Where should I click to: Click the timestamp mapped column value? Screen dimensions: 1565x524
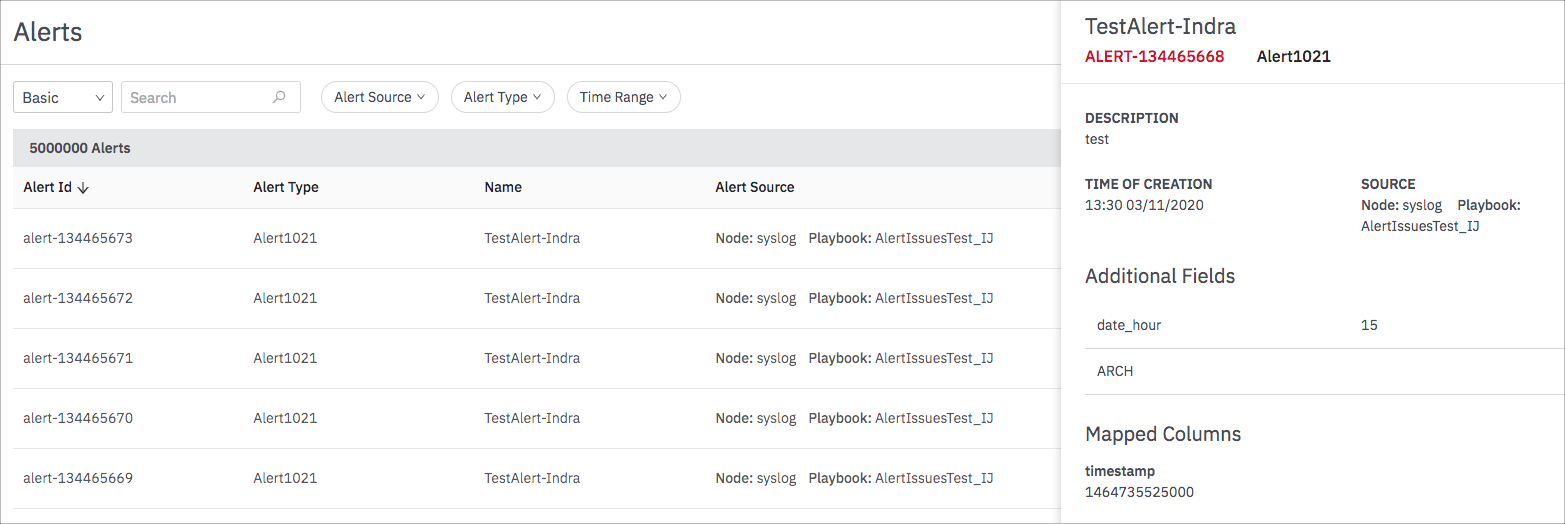pyautogui.click(x=1139, y=492)
